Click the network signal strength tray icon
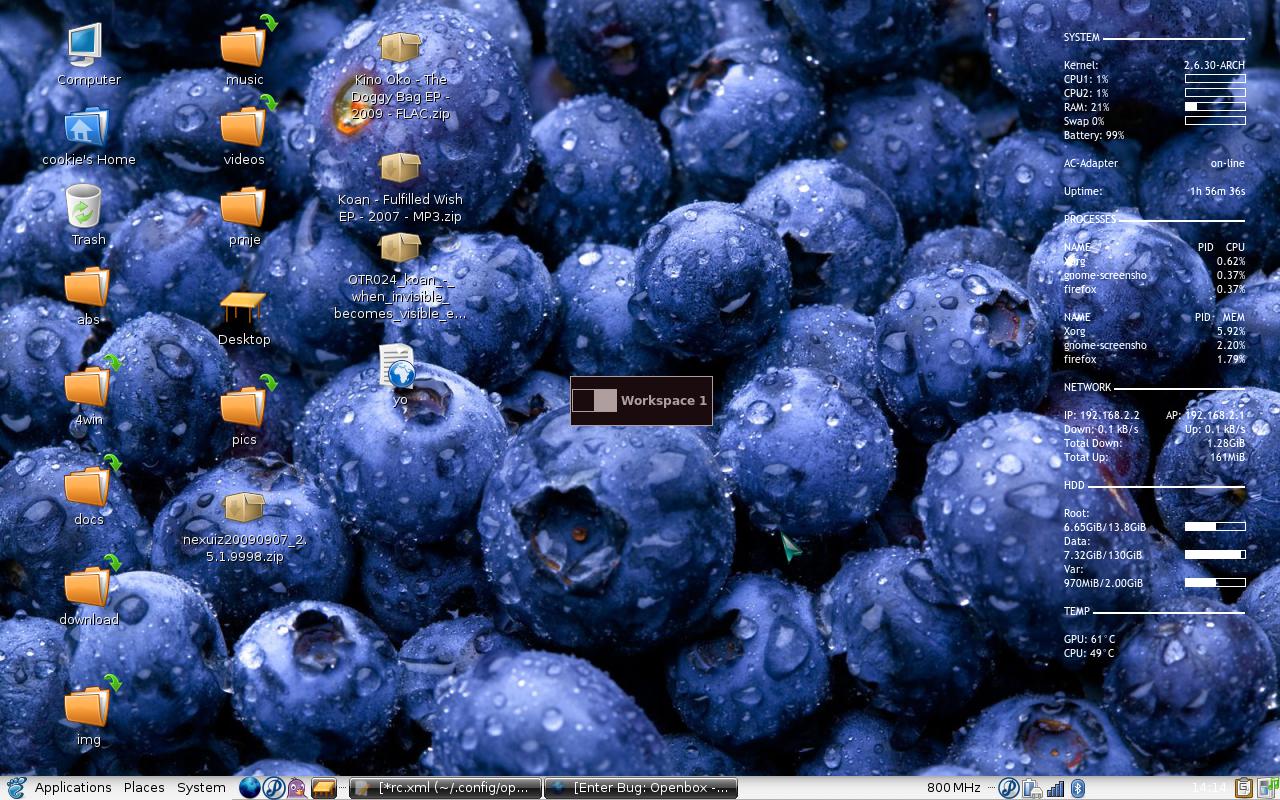 (1055, 788)
